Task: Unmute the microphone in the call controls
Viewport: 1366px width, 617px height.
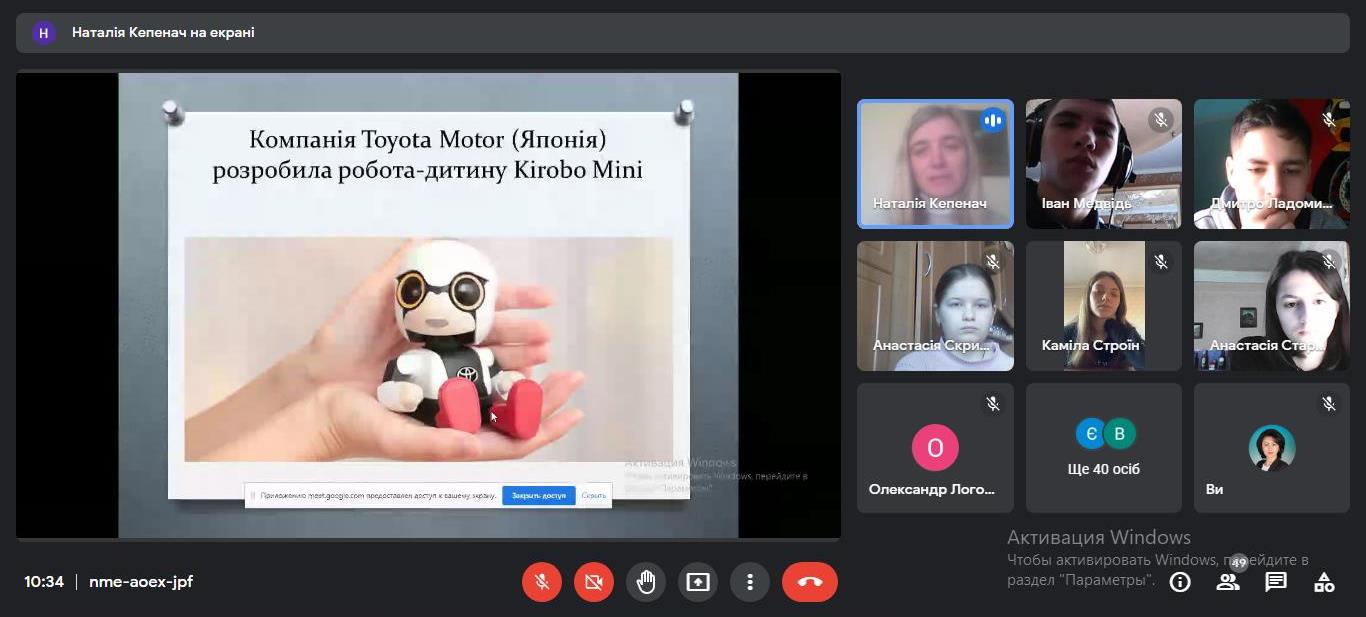Action: 542,582
